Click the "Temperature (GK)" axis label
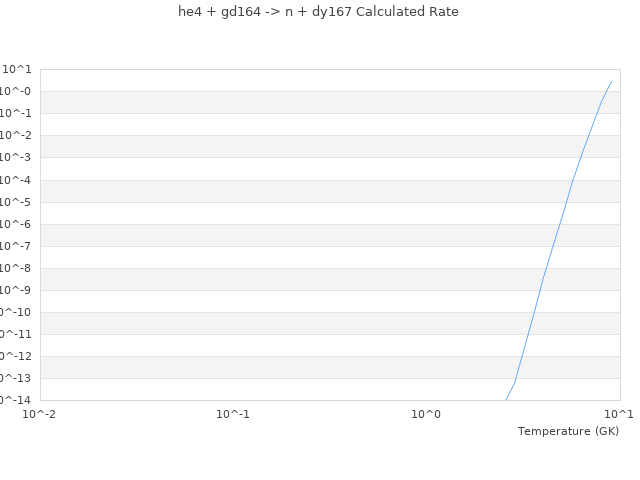Image resolution: width=640 pixels, height=480 pixels. pos(568,431)
